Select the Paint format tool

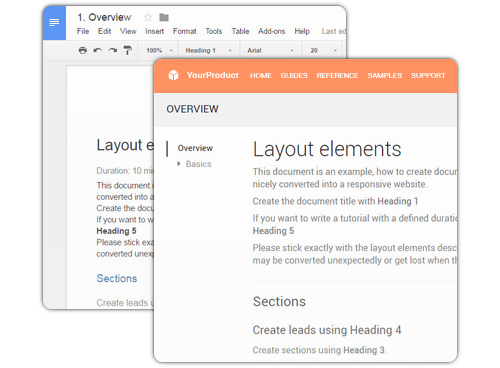(x=127, y=50)
